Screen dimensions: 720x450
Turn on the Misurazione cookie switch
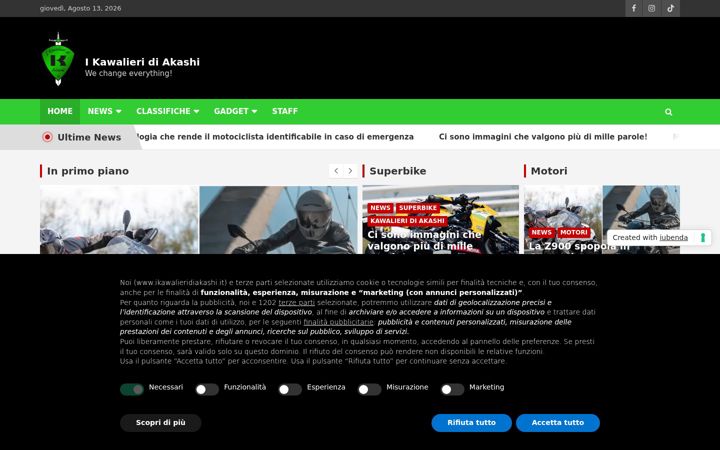[370, 389]
